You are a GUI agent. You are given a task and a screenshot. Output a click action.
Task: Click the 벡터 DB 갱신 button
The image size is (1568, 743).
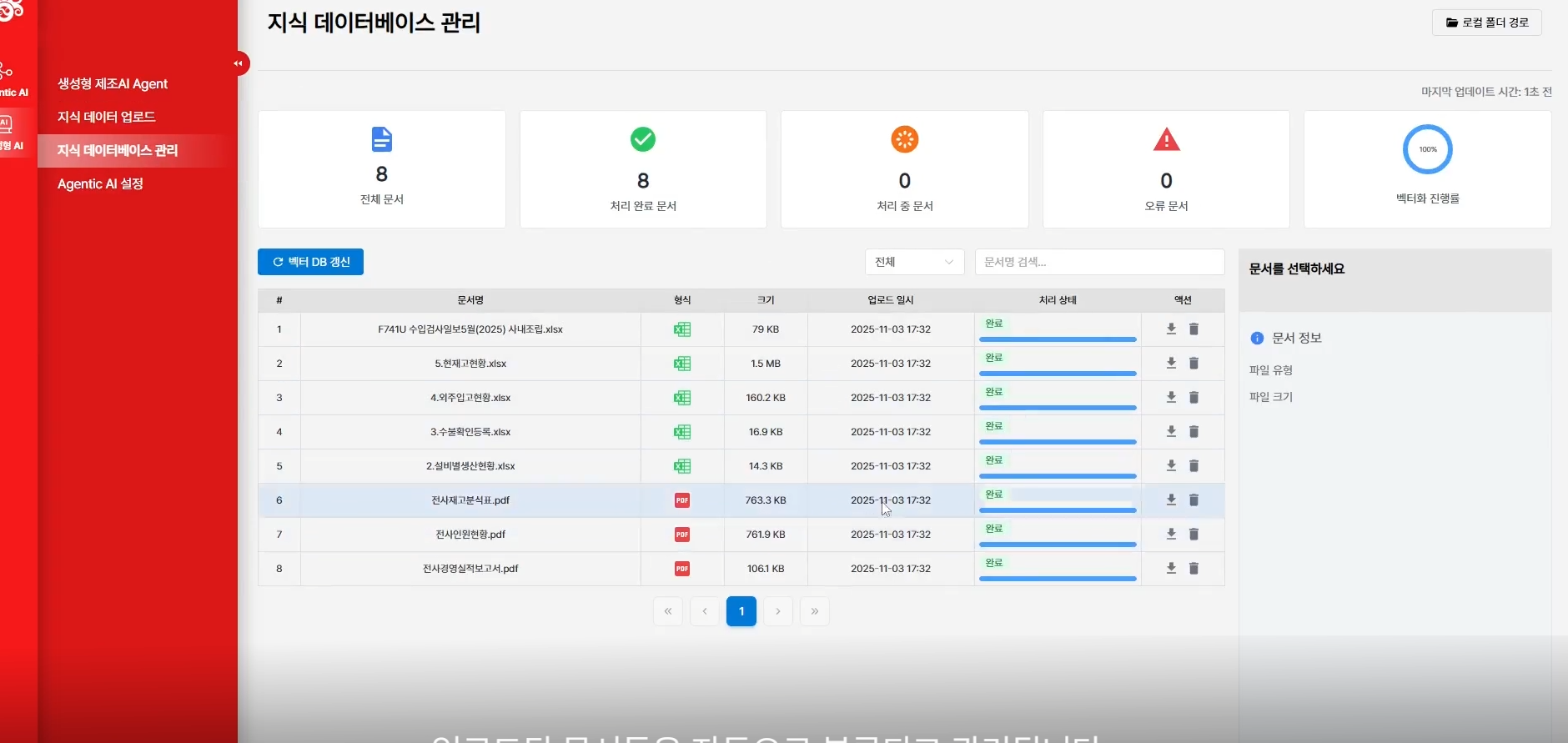pos(310,262)
